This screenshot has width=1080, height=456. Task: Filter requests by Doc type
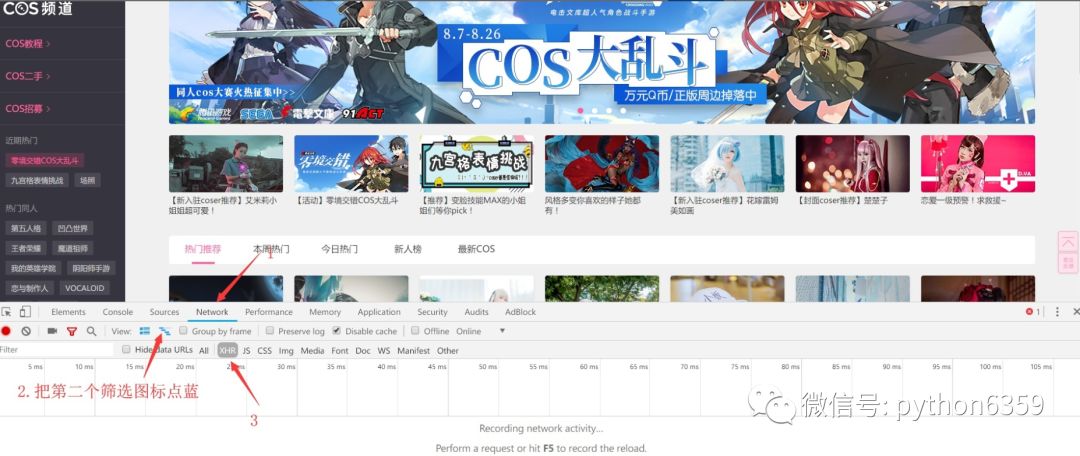click(363, 351)
